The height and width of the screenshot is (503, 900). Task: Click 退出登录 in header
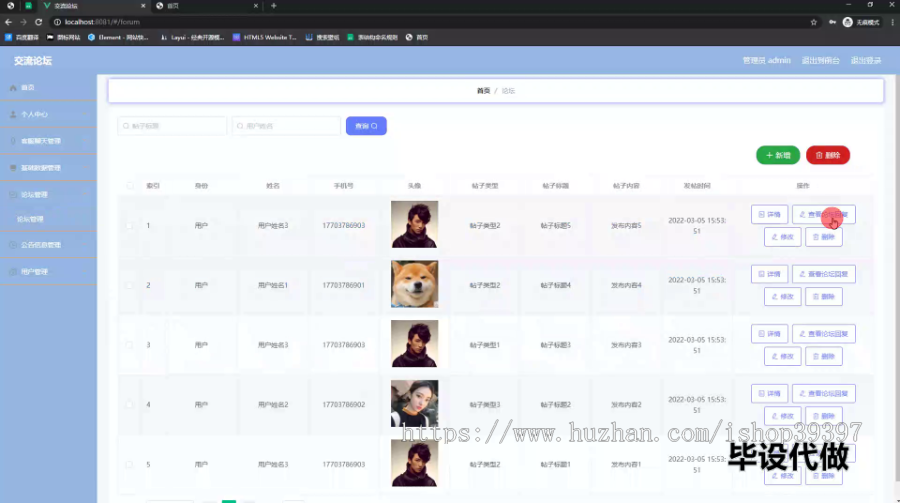[x=866, y=60]
